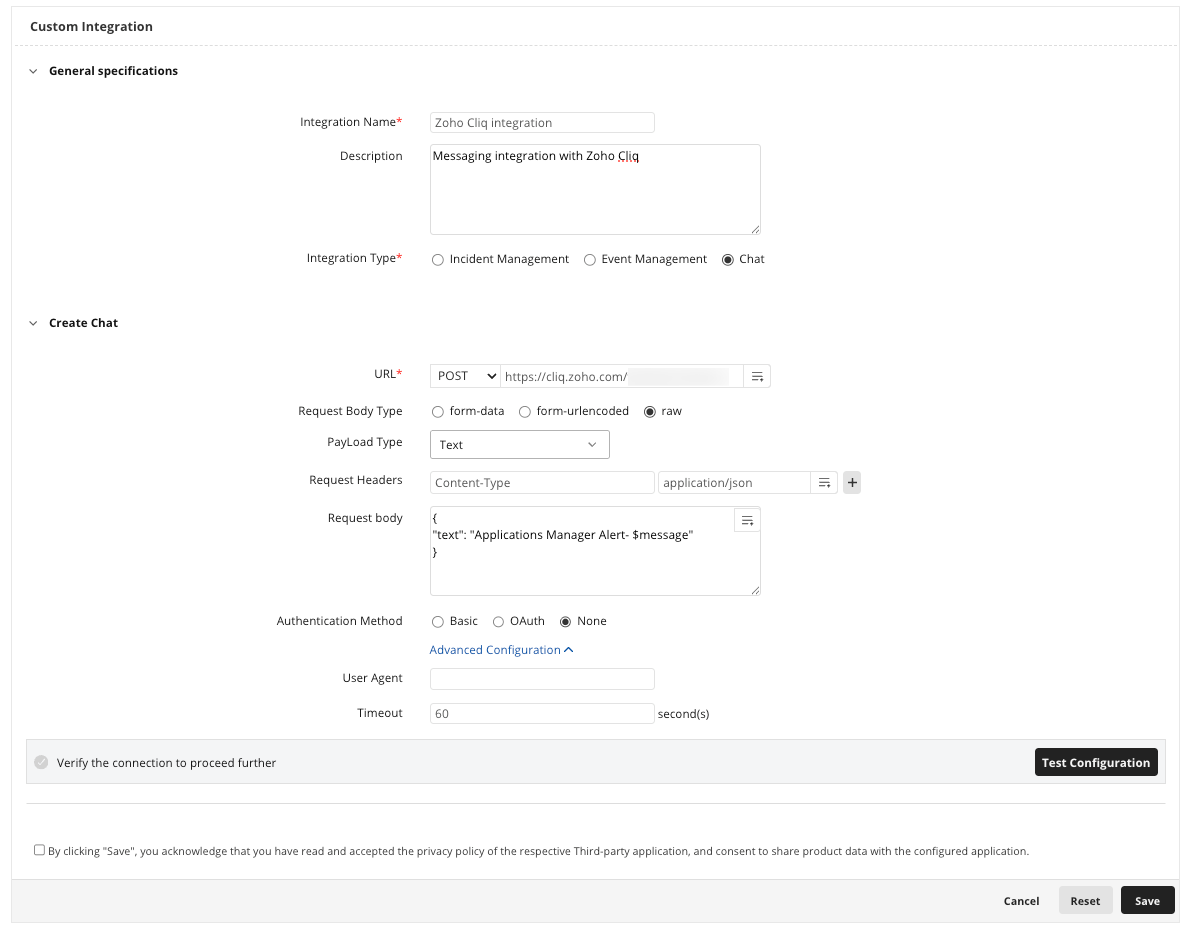
Task: Open the PayLoad Type Text dropdown
Action: (520, 445)
